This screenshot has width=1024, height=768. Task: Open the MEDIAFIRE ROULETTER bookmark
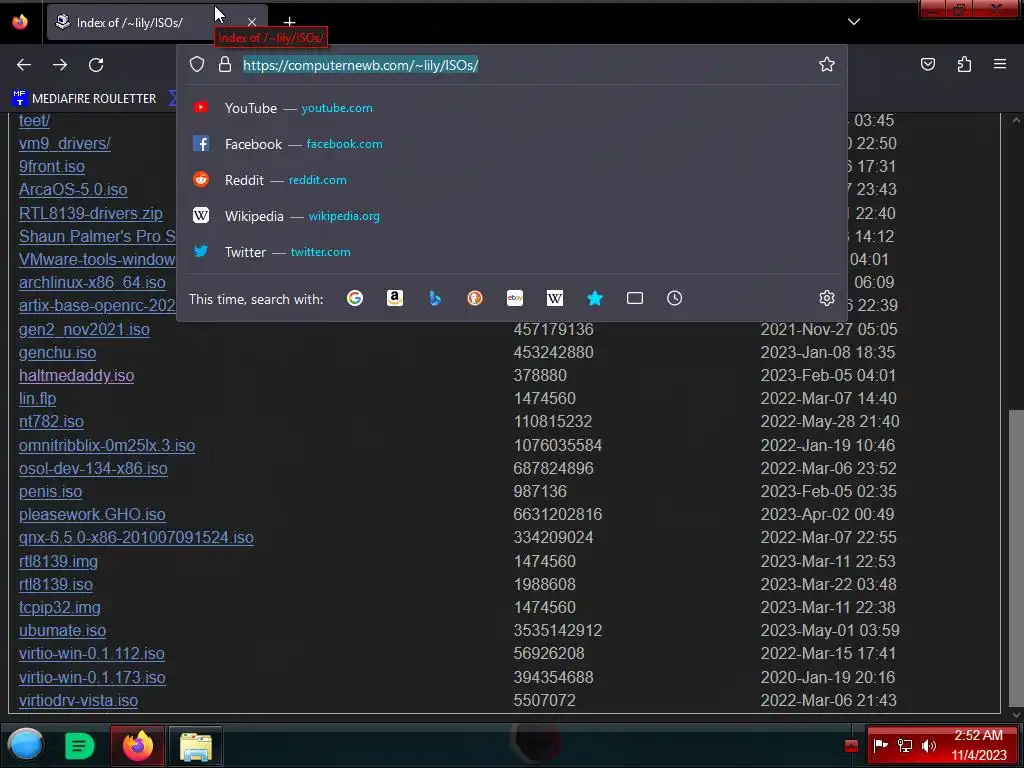pyautogui.click(x=85, y=99)
